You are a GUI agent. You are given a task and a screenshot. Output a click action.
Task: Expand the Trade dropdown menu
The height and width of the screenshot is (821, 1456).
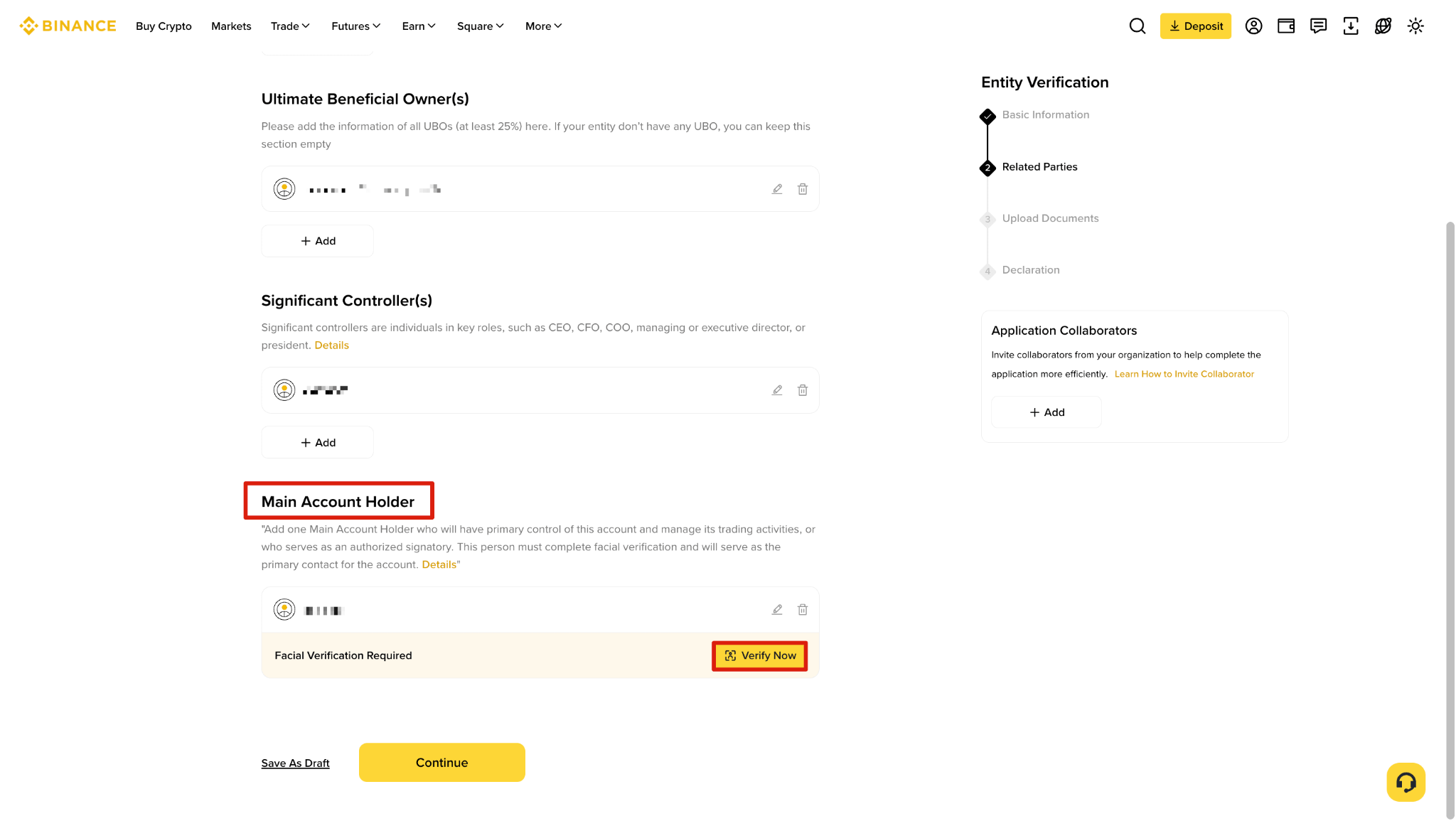[x=290, y=26]
